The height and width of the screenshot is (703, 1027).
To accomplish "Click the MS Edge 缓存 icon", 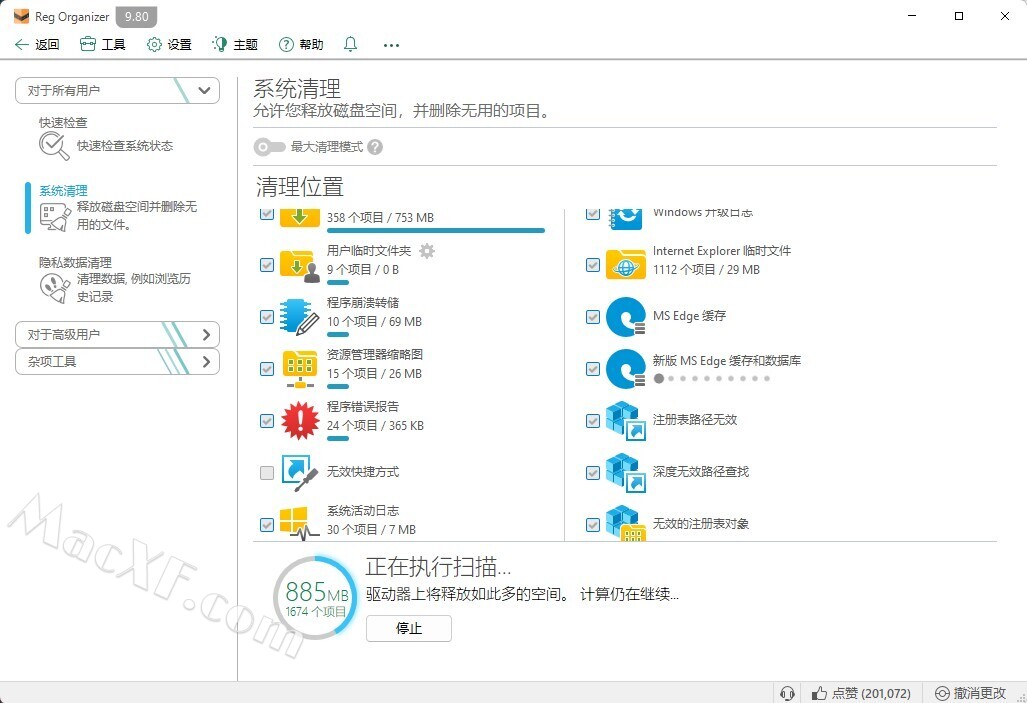I will [x=626, y=317].
